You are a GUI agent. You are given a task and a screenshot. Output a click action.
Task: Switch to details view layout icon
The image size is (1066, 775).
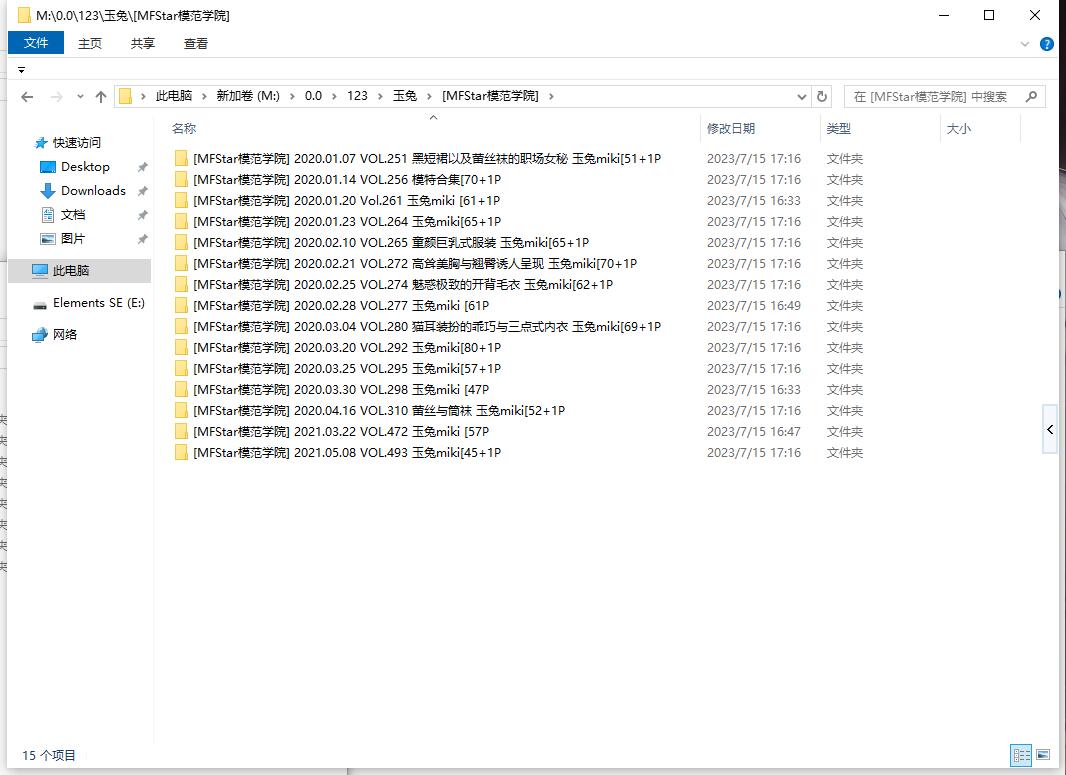pos(1021,755)
